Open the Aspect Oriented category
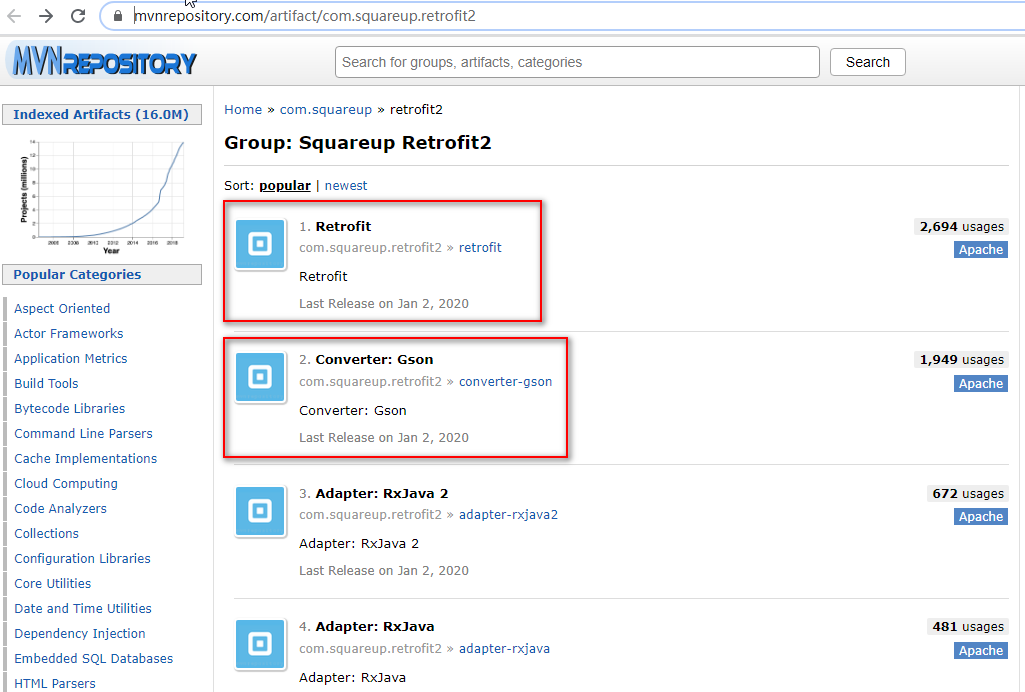1025x692 pixels. (62, 308)
